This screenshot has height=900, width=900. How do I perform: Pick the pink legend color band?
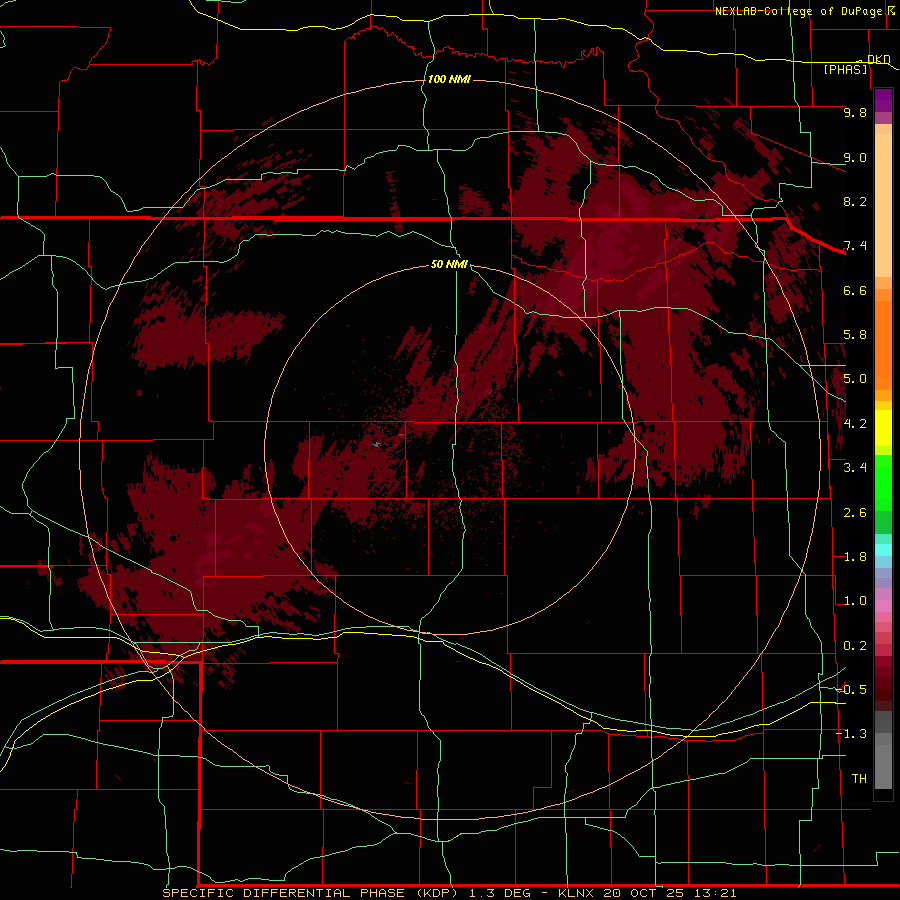(883, 606)
